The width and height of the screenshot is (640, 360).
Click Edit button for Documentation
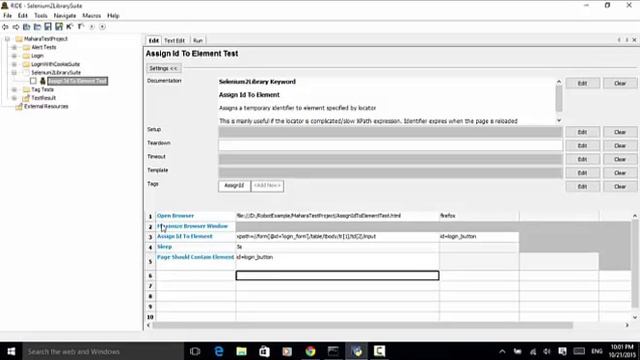click(582, 83)
